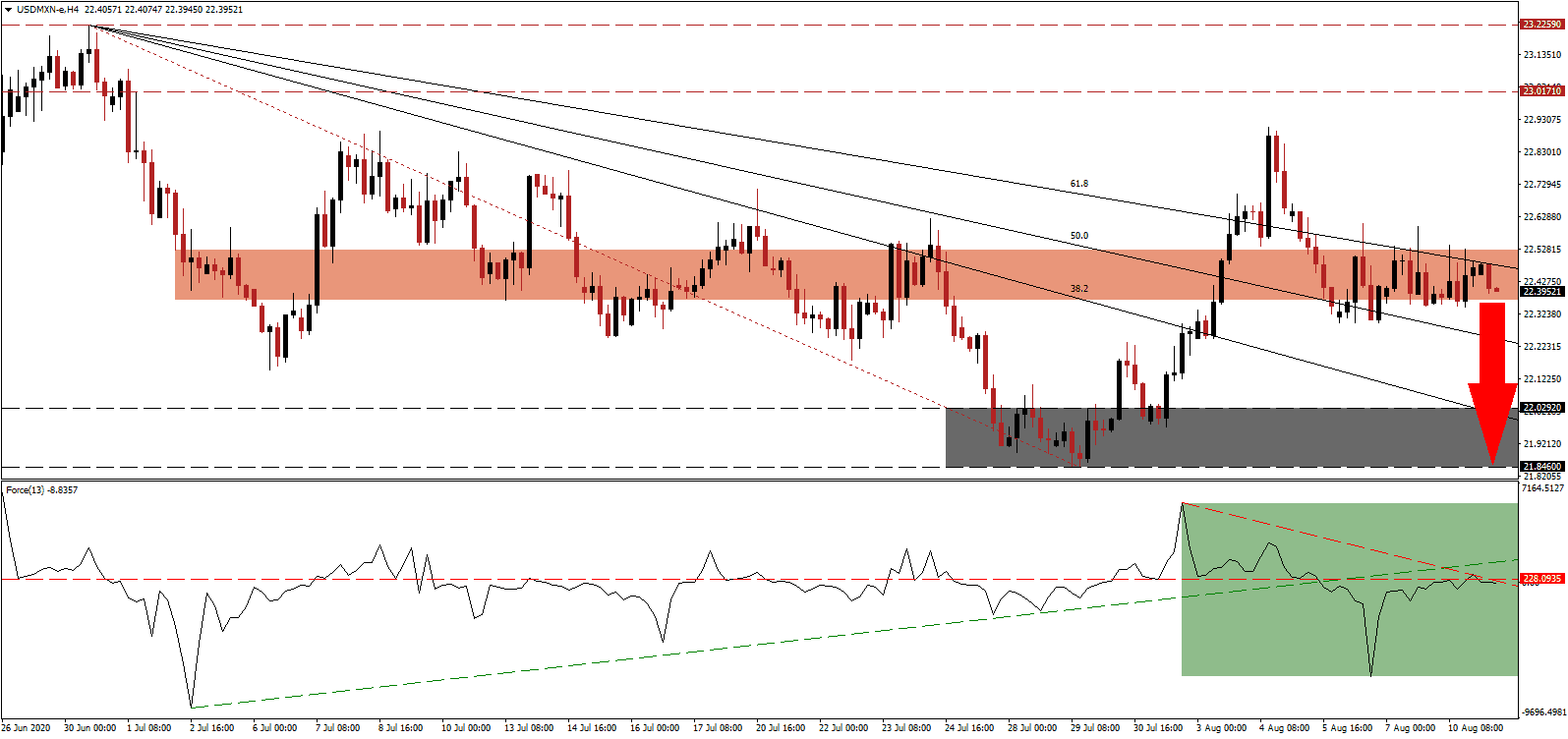
Task: Click the current price tag 22.39521
Action: coord(1540,291)
